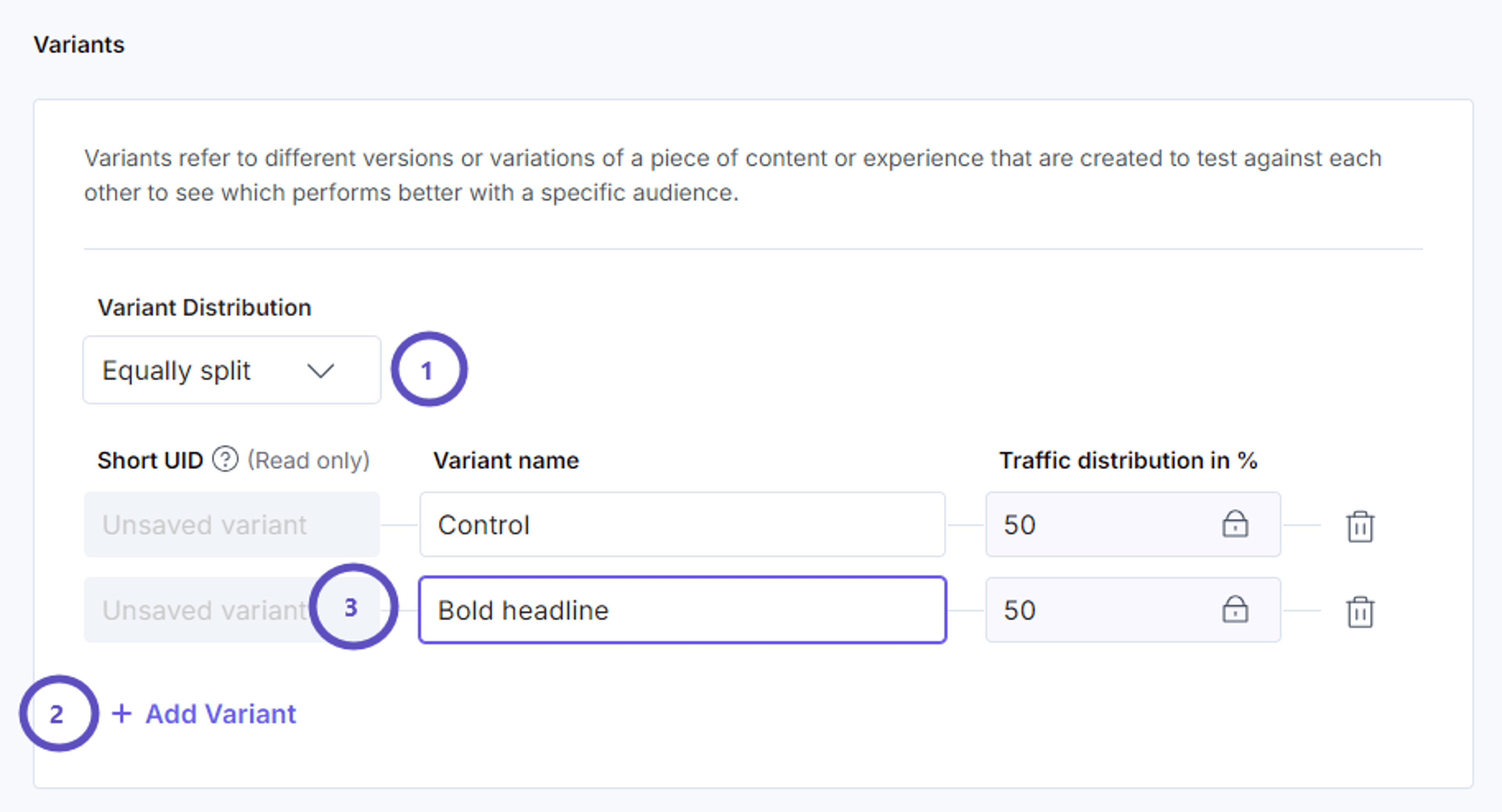This screenshot has width=1502, height=812.
Task: Click the lock icon in Control traffic field
Action: (1235, 523)
